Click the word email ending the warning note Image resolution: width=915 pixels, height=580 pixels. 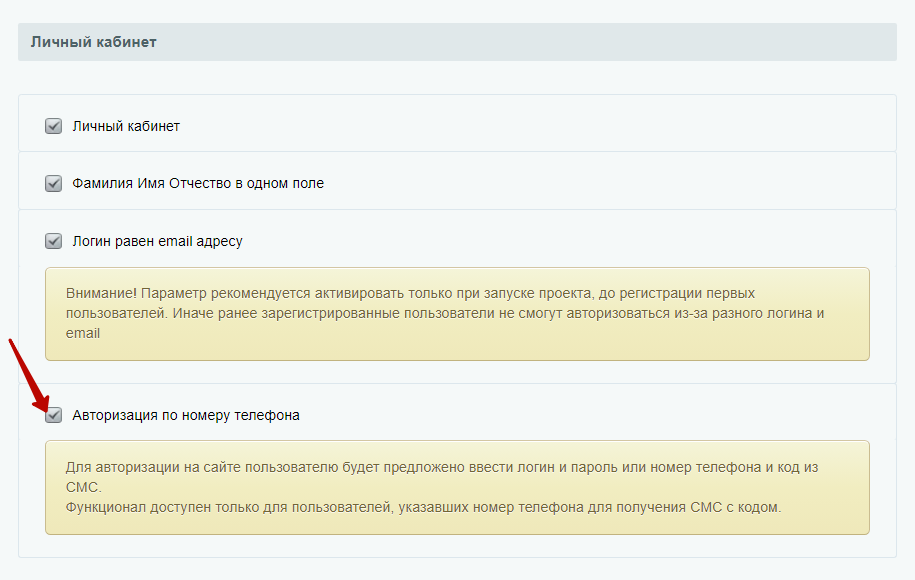83,333
